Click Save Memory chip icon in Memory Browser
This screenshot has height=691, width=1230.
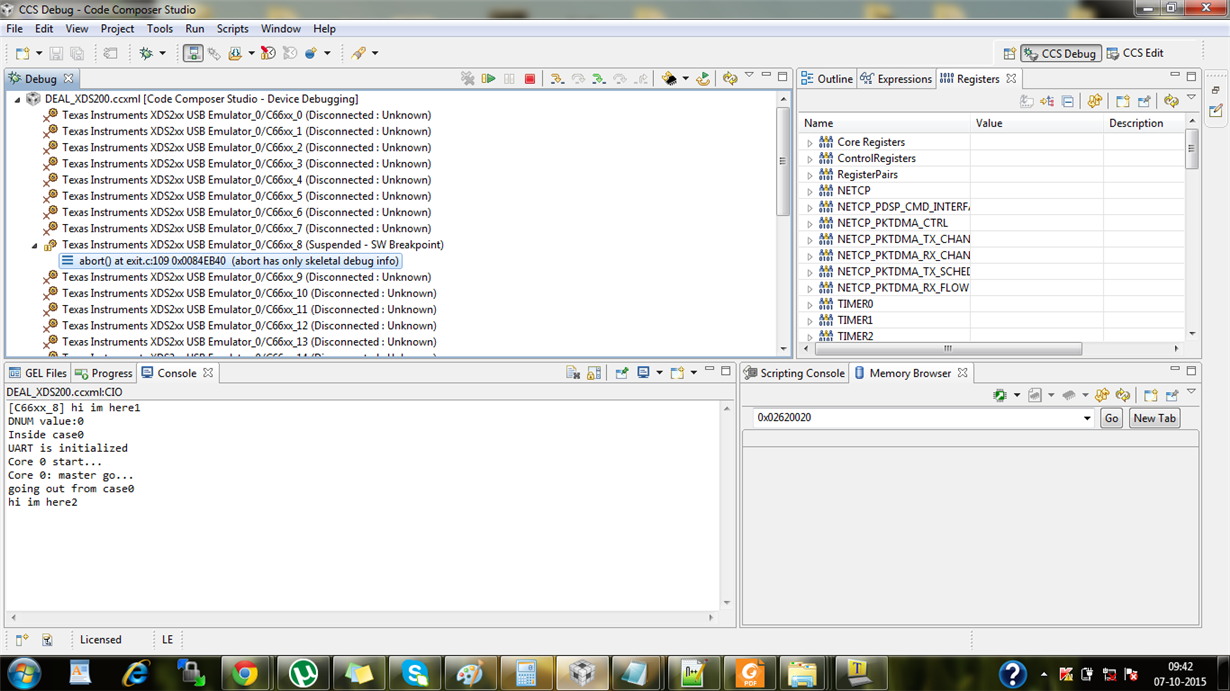pos(999,396)
